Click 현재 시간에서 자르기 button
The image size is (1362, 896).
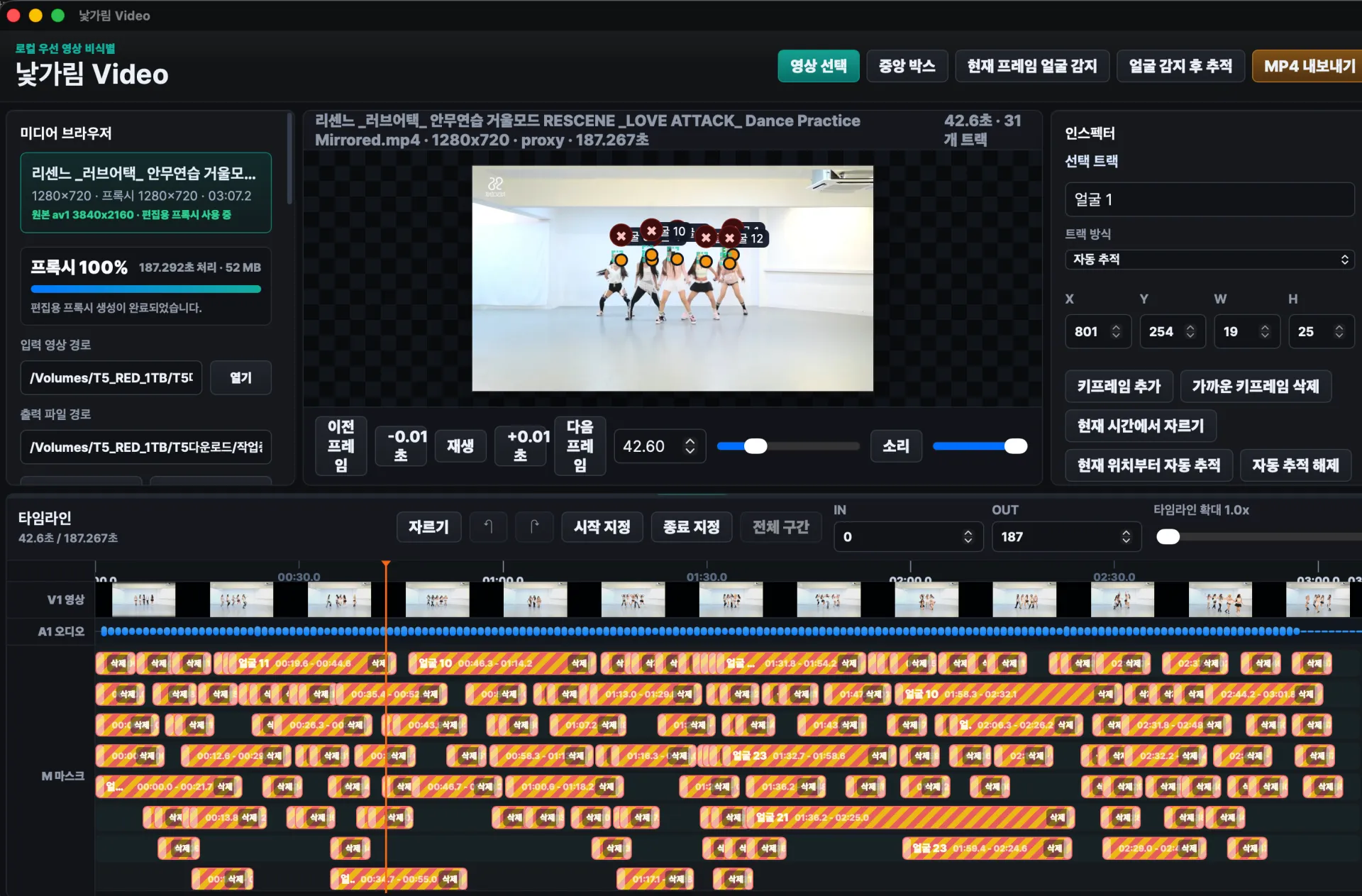1141,426
